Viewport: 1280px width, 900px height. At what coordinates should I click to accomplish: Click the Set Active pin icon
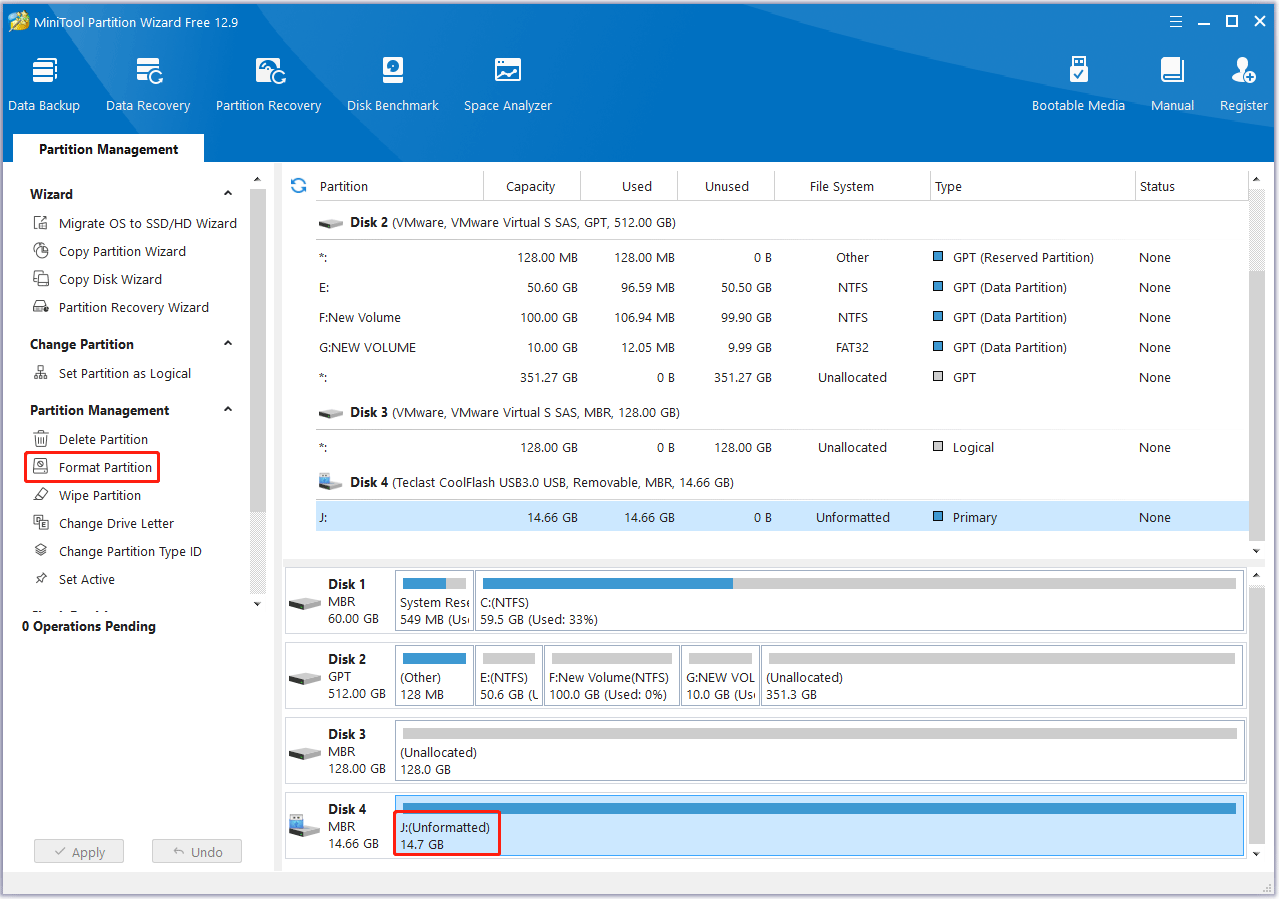41,579
